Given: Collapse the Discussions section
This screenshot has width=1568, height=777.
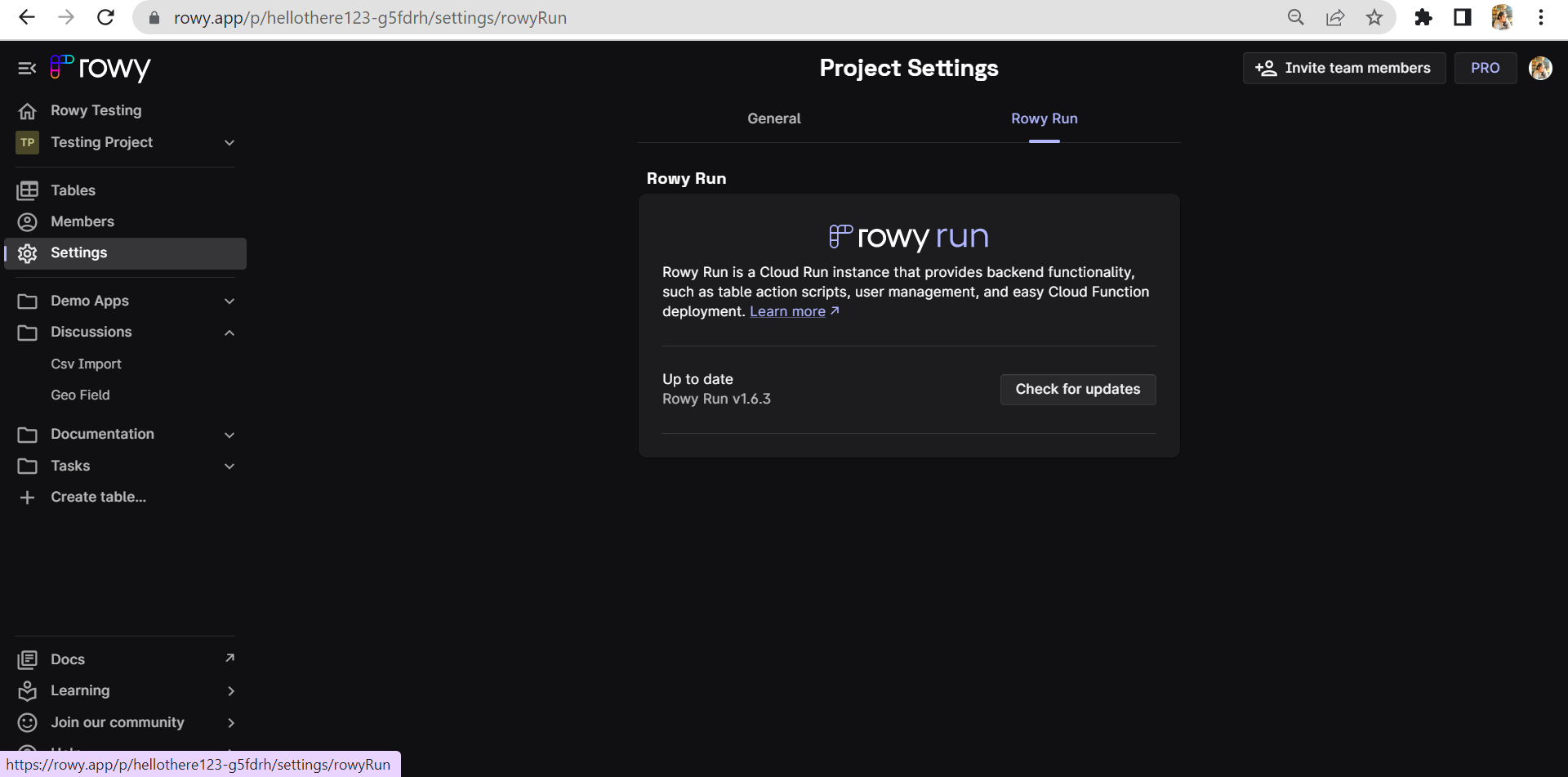Looking at the screenshot, I should (x=229, y=332).
